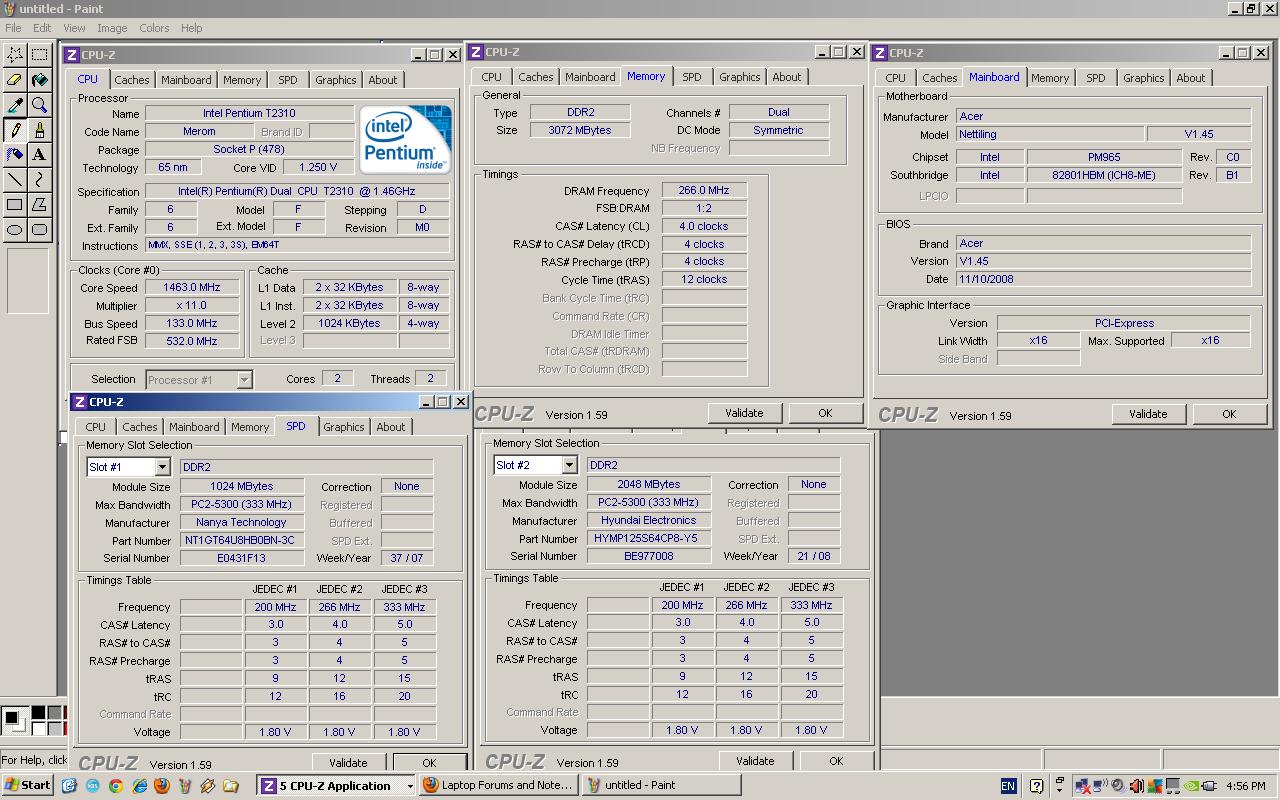Open the Slot #1 memory slot dropdown
This screenshot has height=800, width=1280.
[x=162, y=467]
